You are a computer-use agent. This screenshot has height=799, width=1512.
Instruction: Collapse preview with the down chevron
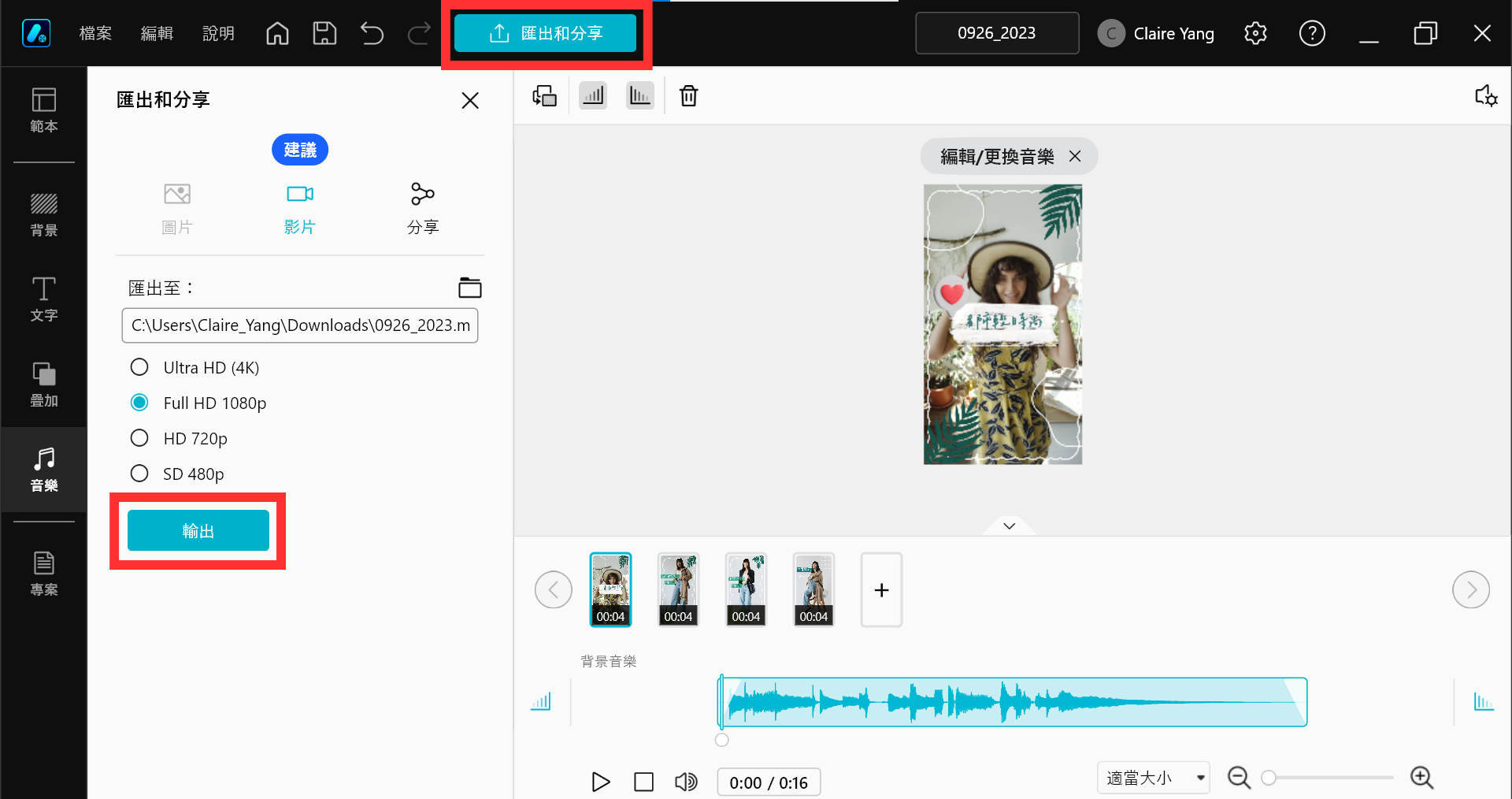1010,526
